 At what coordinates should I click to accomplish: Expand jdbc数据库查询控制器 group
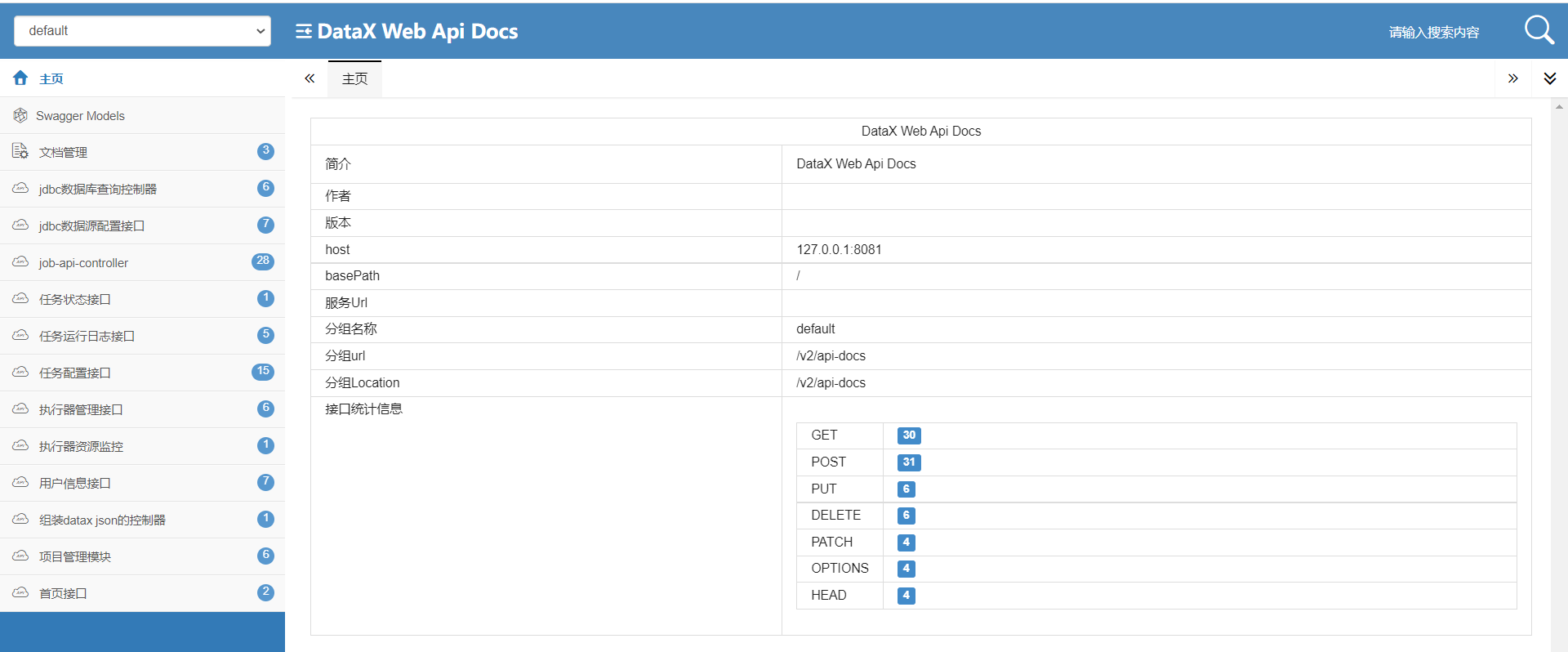click(x=142, y=189)
